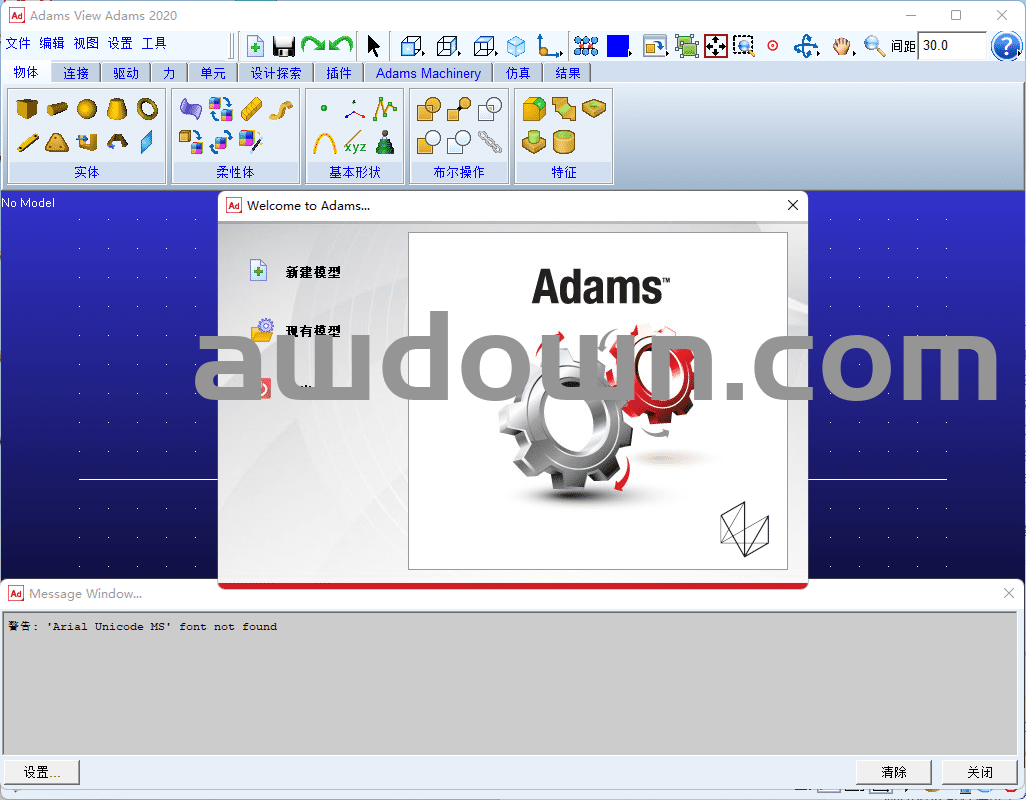
Task: Toggle shaded render cube icon
Action: [x=516, y=46]
